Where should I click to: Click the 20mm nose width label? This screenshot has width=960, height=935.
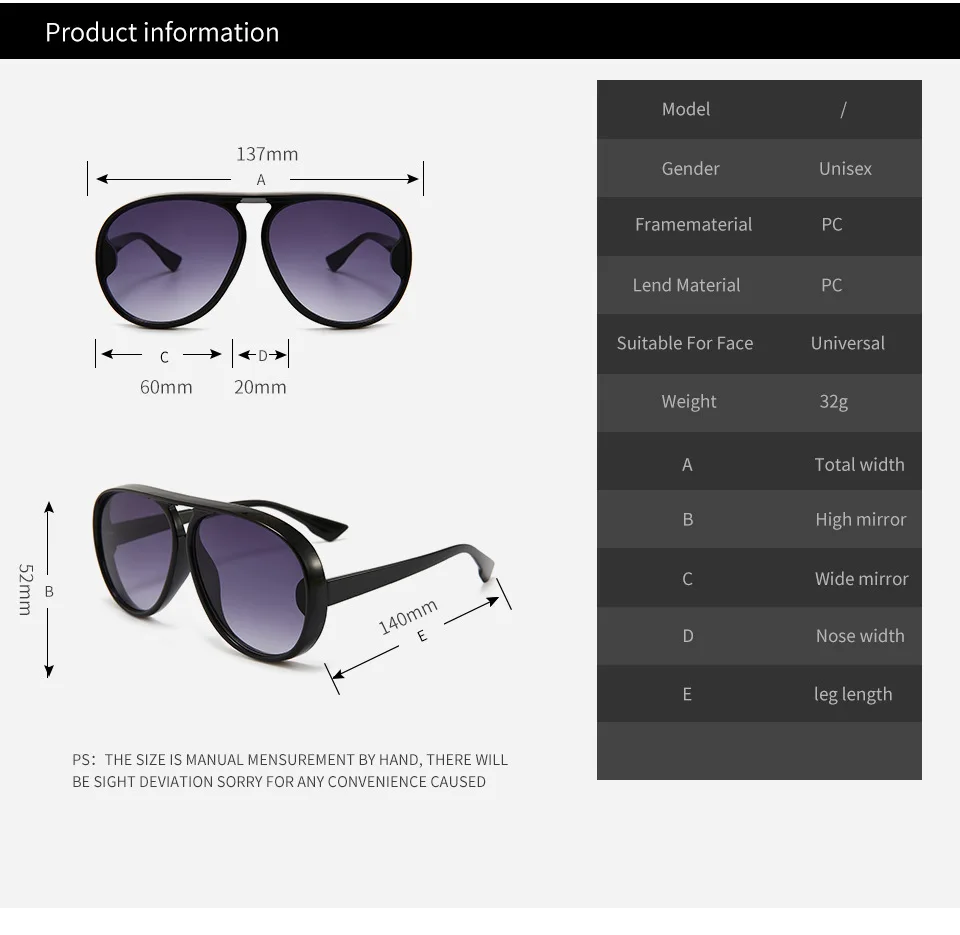(260, 387)
